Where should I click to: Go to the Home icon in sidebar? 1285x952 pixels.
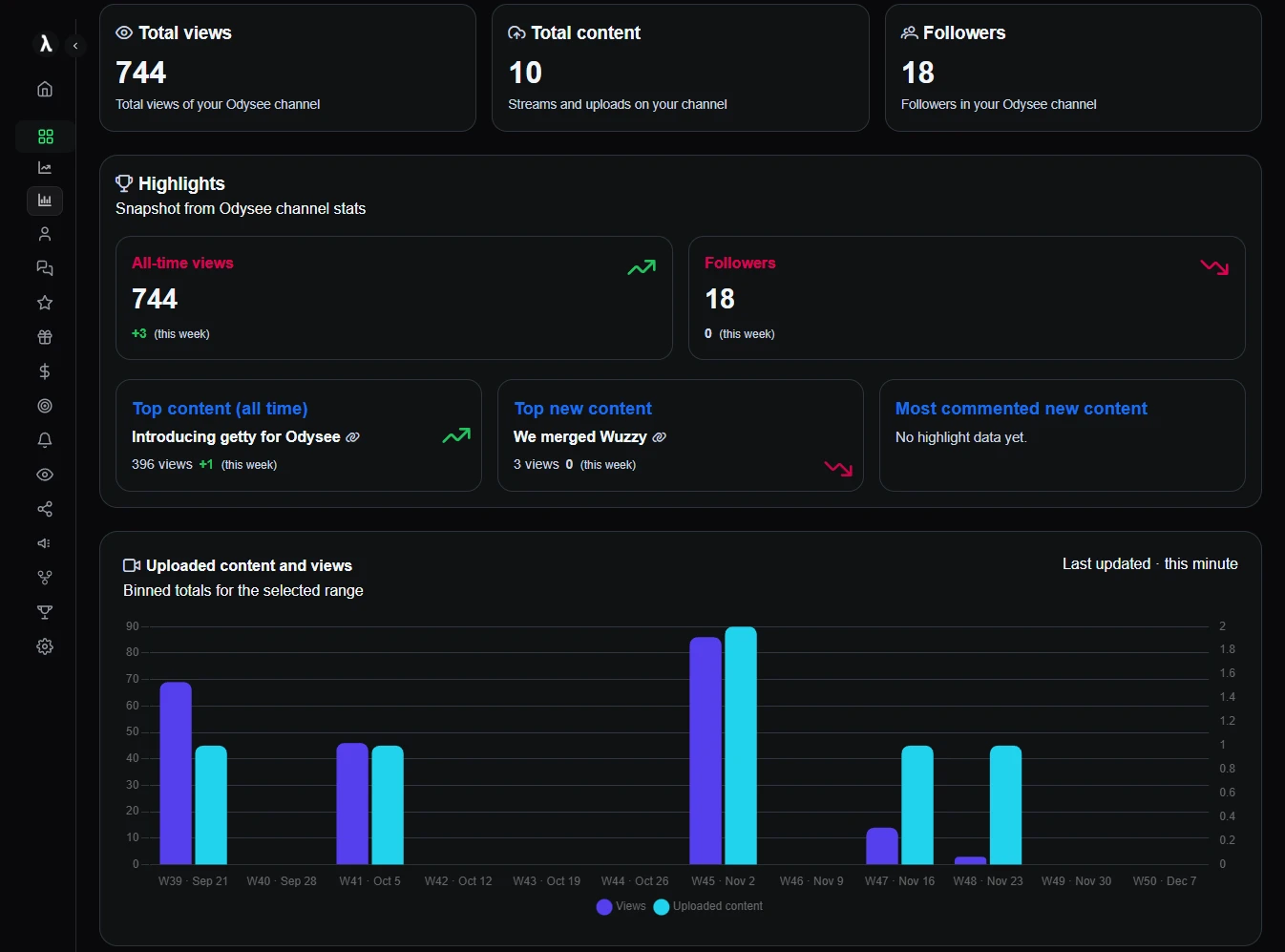point(45,89)
